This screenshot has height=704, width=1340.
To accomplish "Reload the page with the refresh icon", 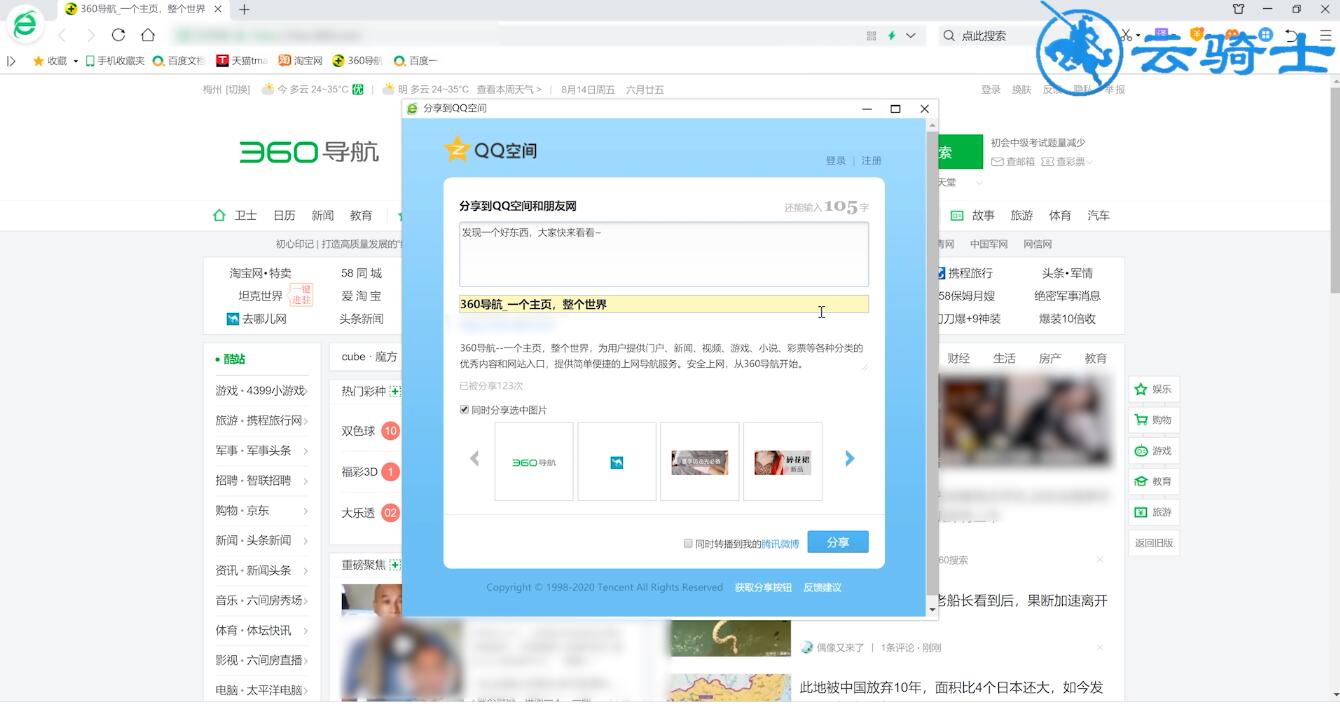I will (x=118, y=35).
